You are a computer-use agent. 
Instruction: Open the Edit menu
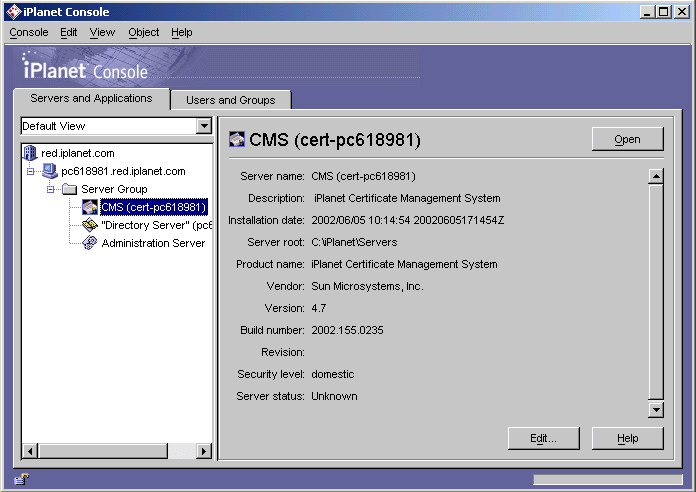(68, 32)
